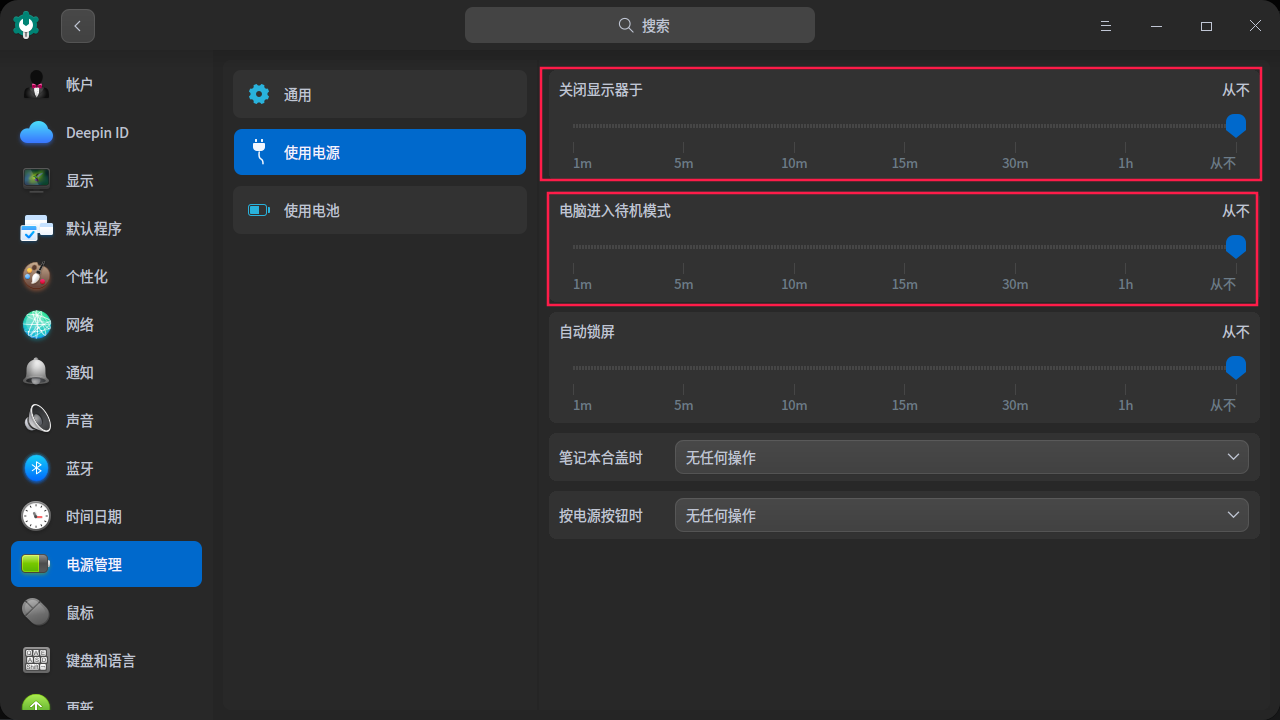Open the 笔记本合盖时 dropdown
1280x720 pixels.
[x=961, y=456]
